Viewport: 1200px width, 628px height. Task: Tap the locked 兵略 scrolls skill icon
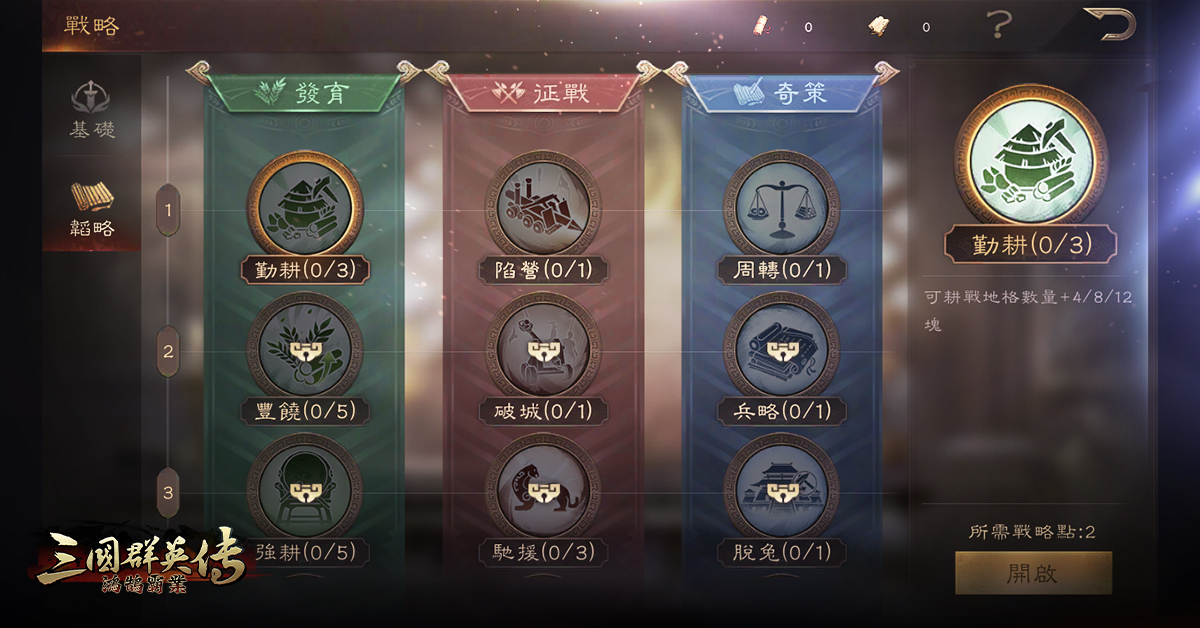[781, 349]
